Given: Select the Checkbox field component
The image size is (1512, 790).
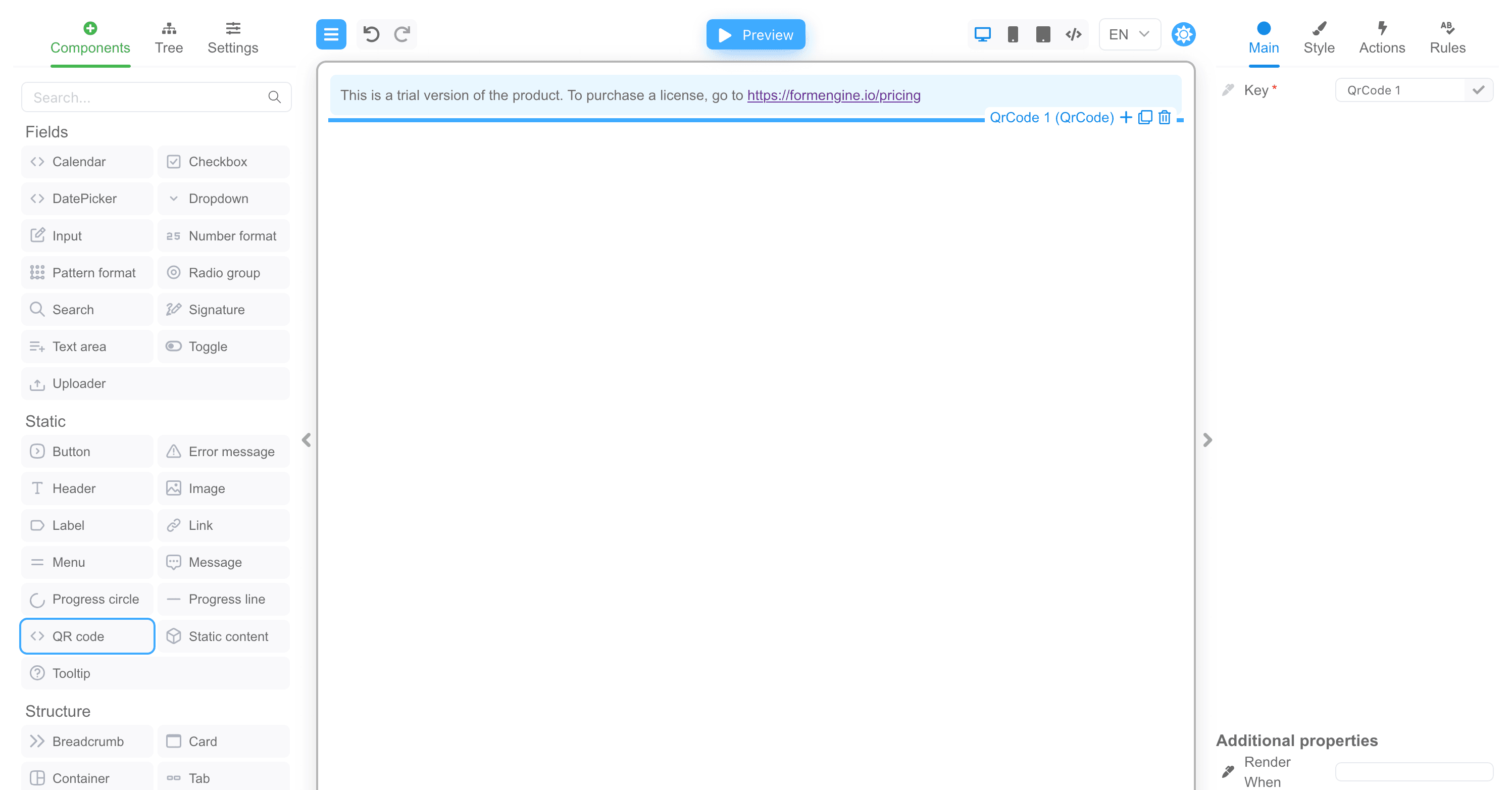Looking at the screenshot, I should [x=223, y=162].
